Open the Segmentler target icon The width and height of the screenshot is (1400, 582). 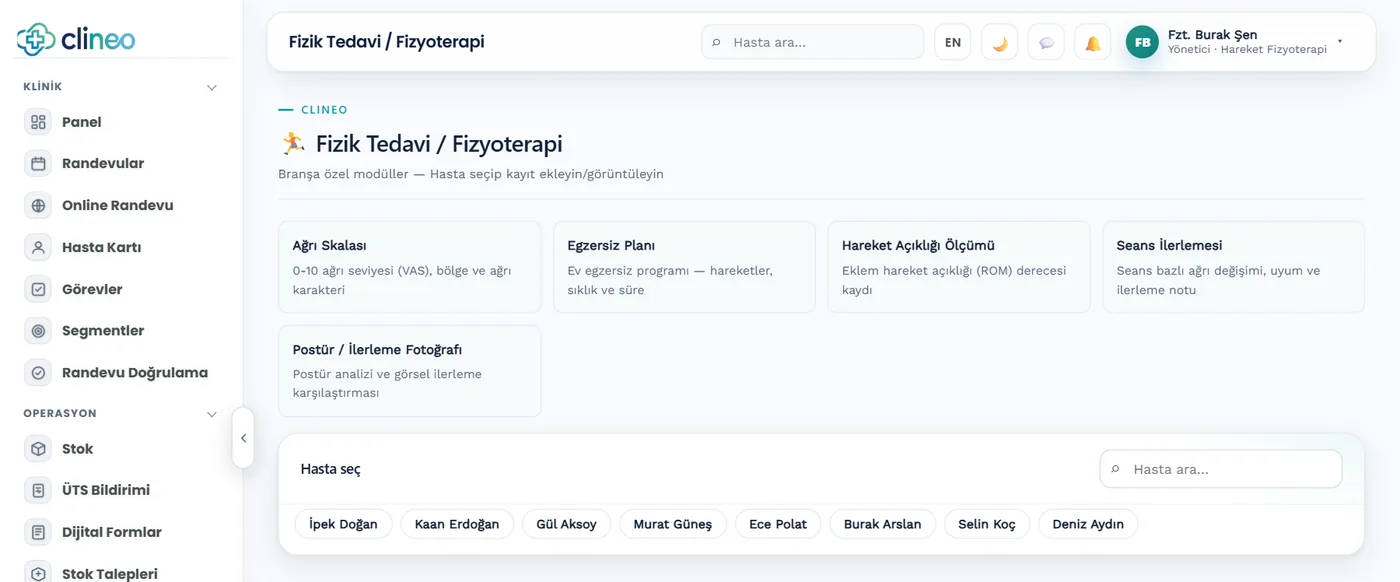(x=38, y=331)
